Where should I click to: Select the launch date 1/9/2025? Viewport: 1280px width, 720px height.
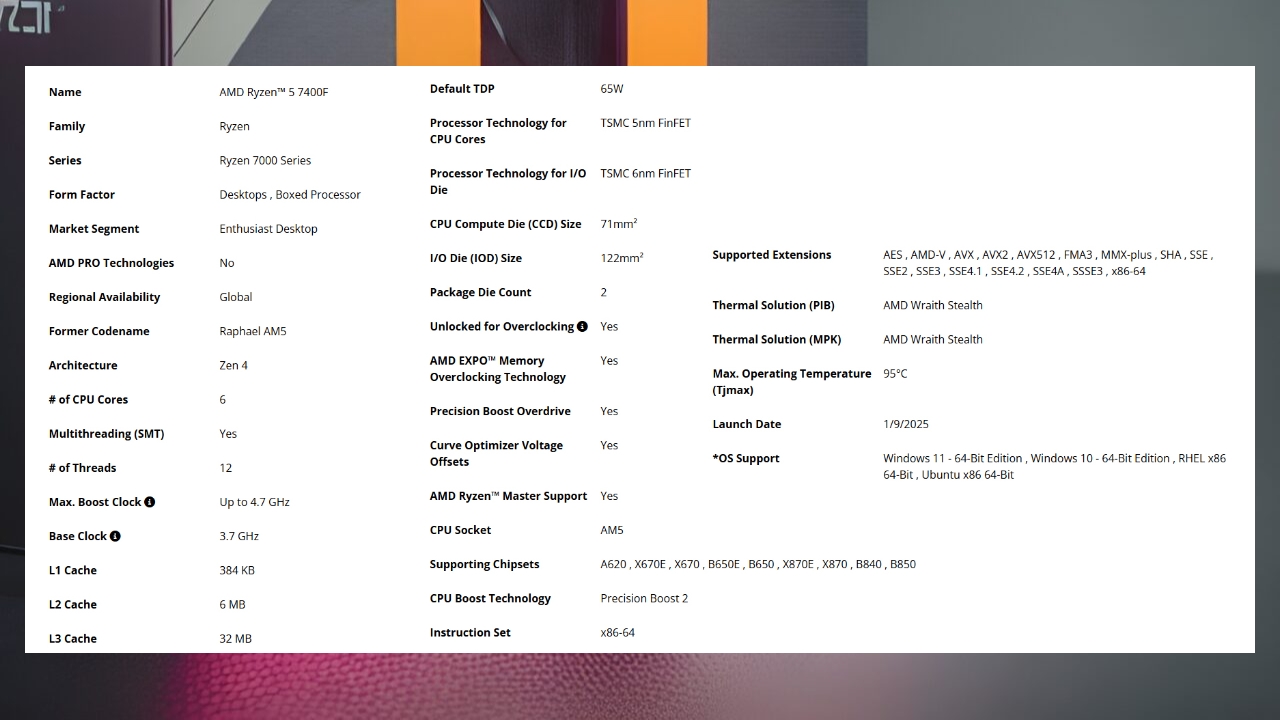pyautogui.click(x=906, y=424)
